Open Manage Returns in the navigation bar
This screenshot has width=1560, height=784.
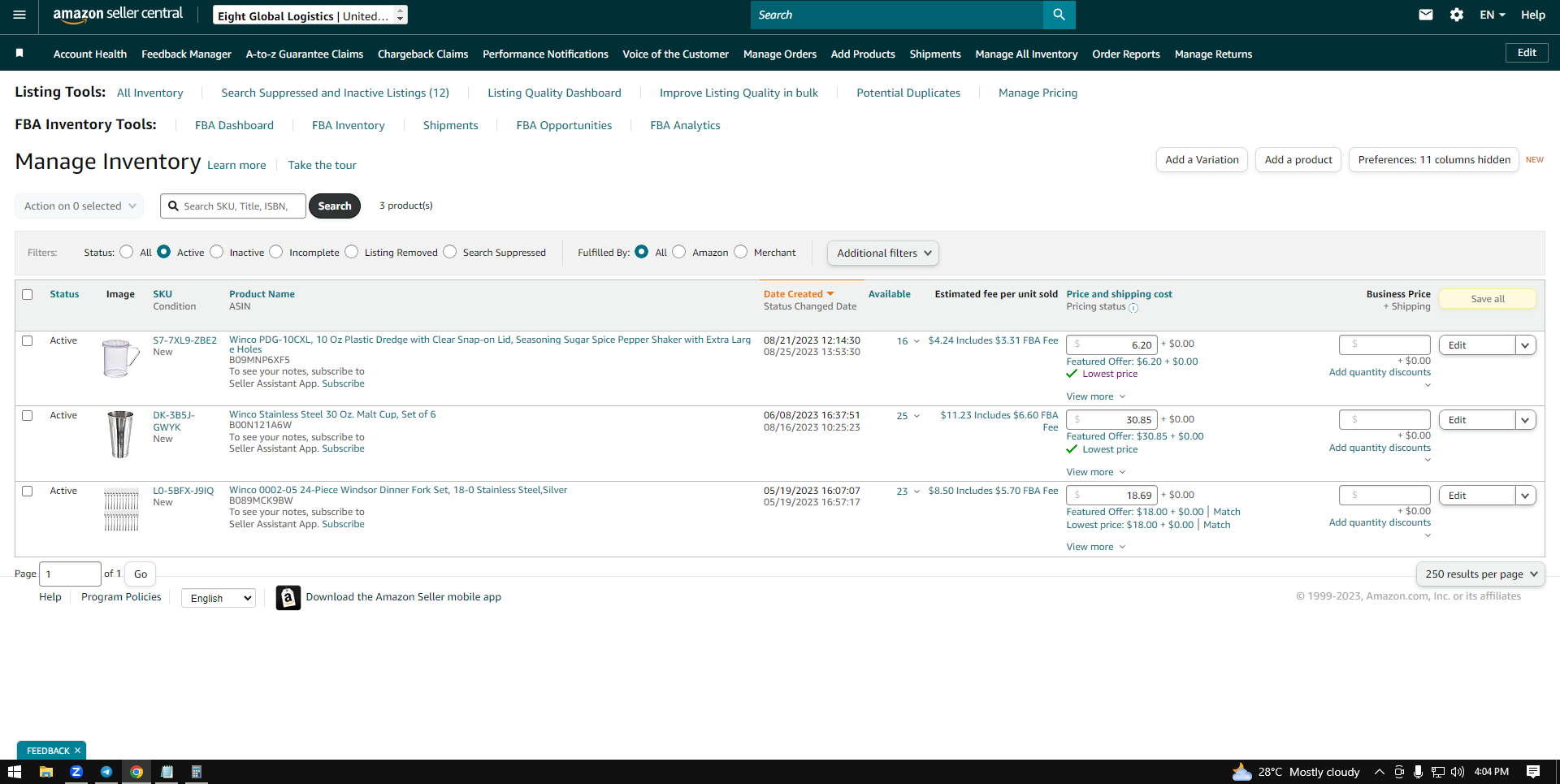(1213, 54)
